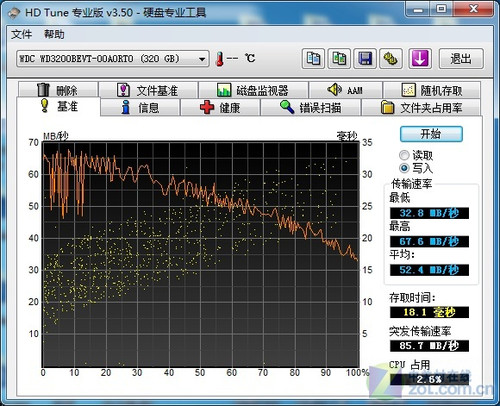
Task: Open the 健康 tab with red cross
Action: coord(220,107)
